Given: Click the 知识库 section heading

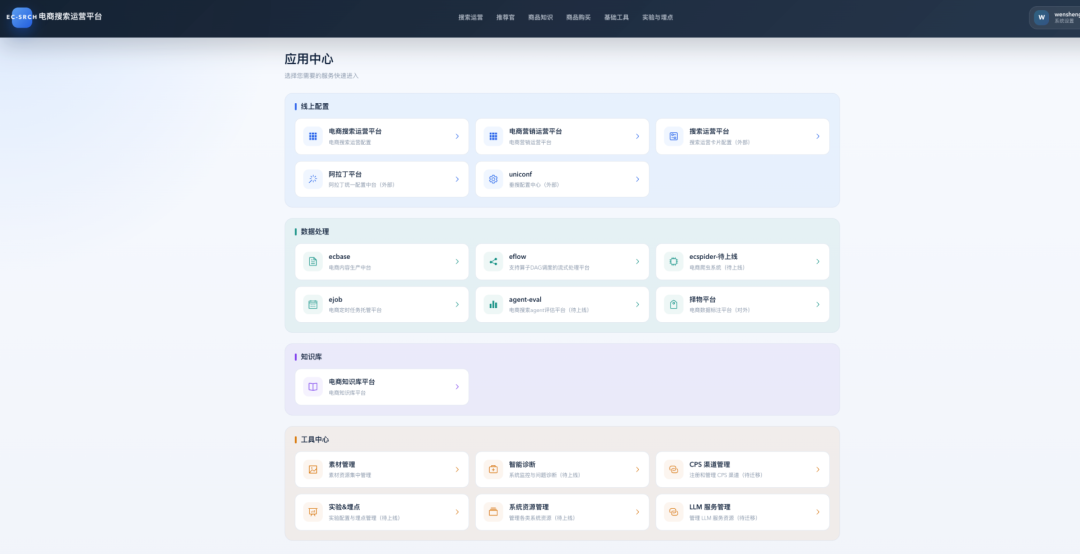Looking at the screenshot, I should coord(311,357).
